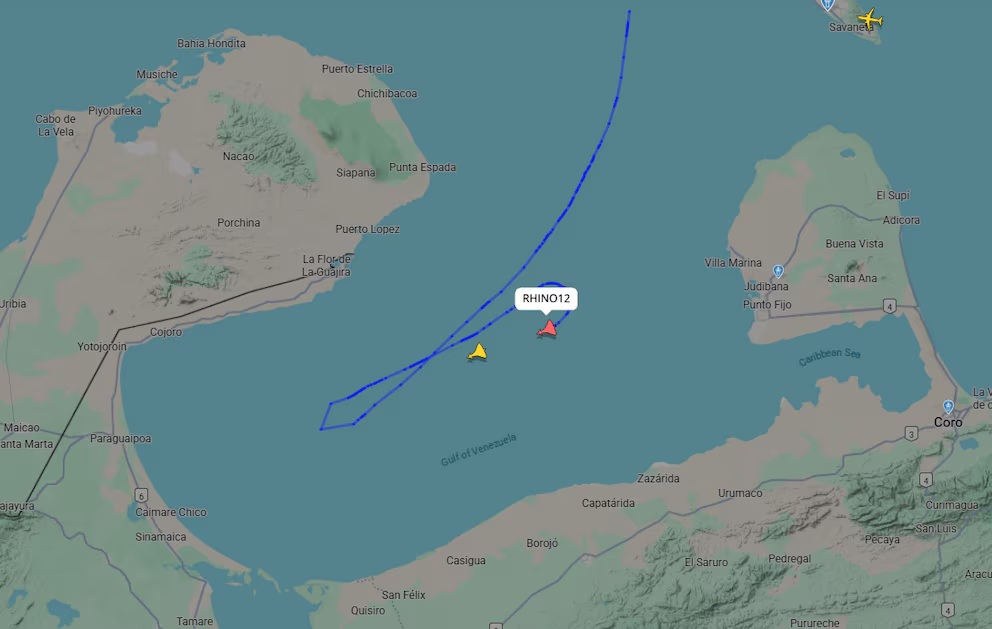The height and width of the screenshot is (629, 992).
Task: Click route 4 shield east of Punto Fijo
Action: pos(890,307)
